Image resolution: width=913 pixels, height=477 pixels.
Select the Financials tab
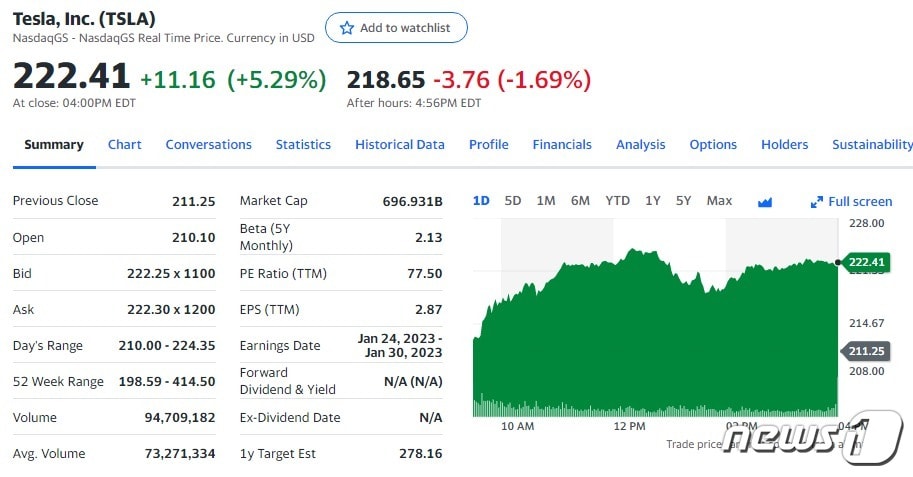562,144
